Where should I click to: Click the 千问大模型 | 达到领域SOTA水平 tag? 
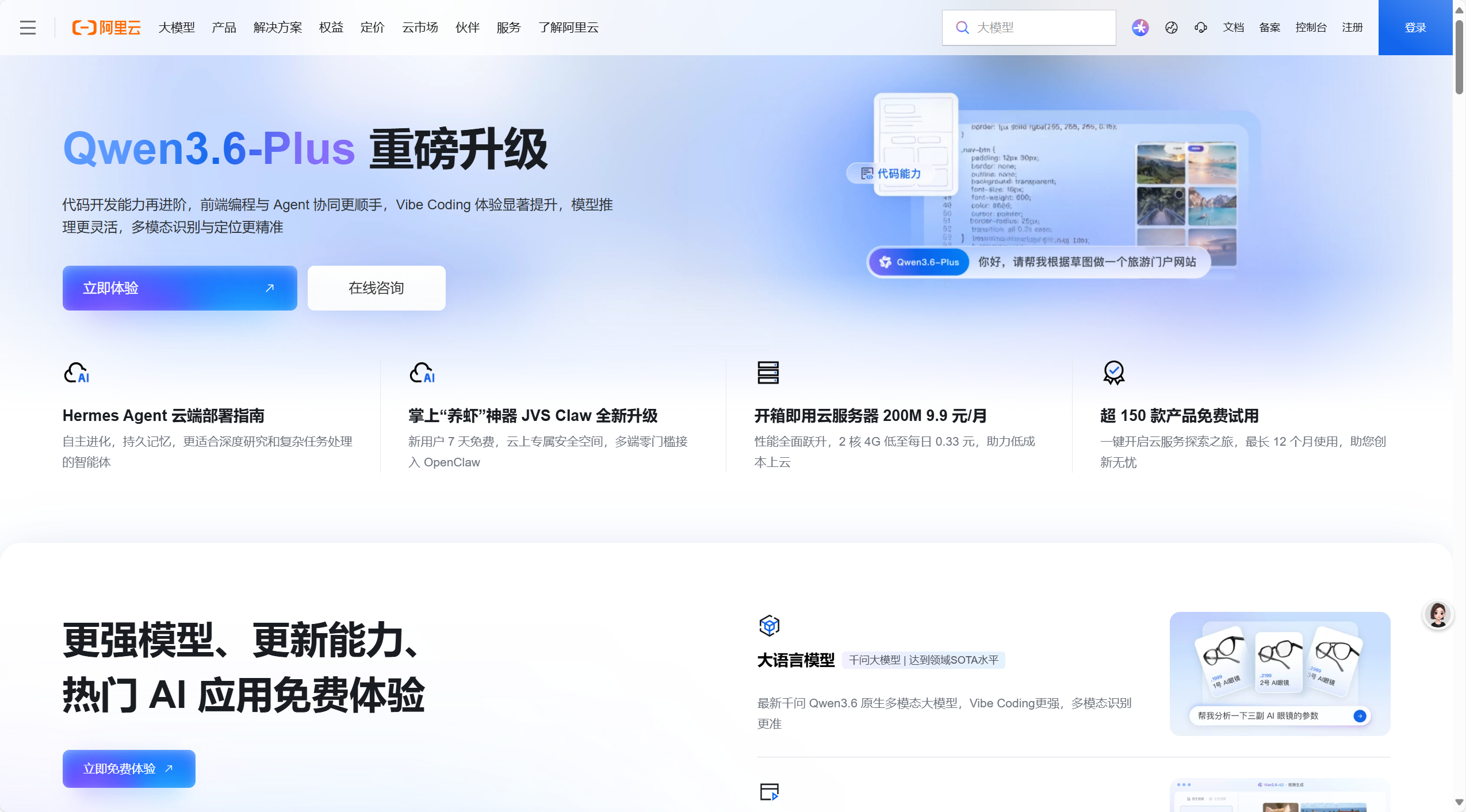924,660
